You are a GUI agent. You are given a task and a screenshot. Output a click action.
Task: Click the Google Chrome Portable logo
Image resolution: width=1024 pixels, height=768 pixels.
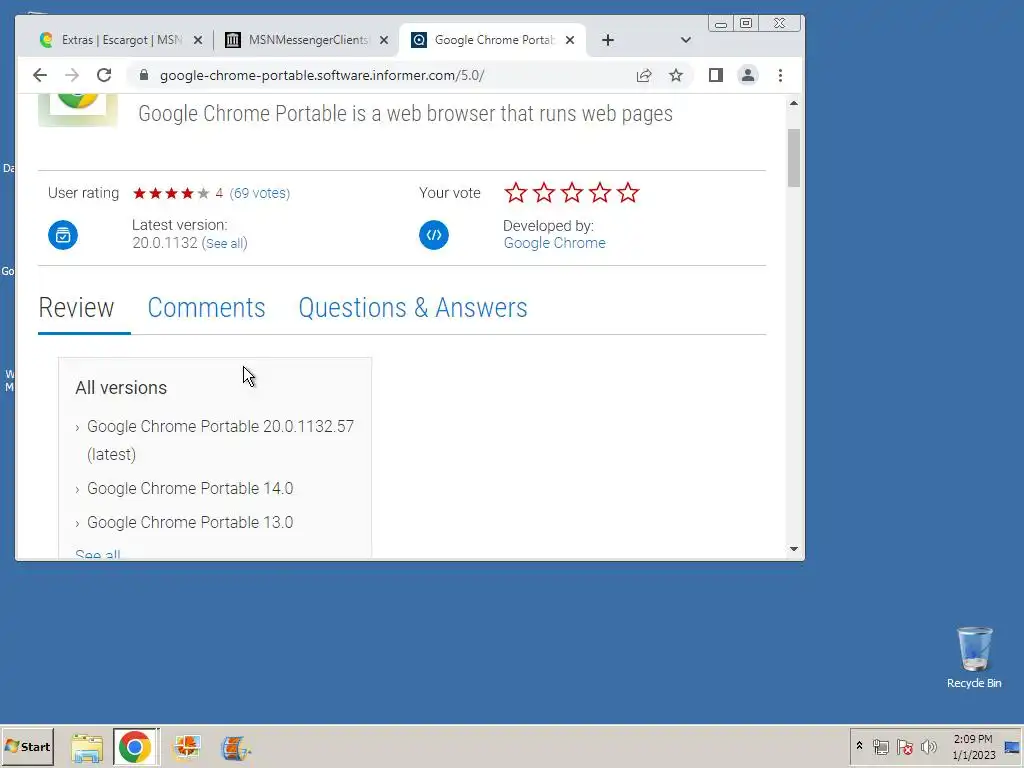pos(78,110)
